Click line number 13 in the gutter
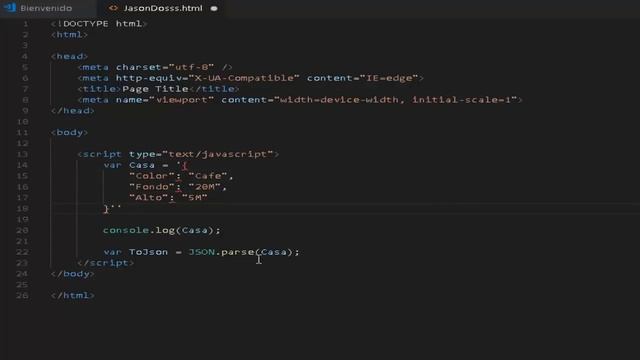 pyautogui.click(x=22, y=154)
